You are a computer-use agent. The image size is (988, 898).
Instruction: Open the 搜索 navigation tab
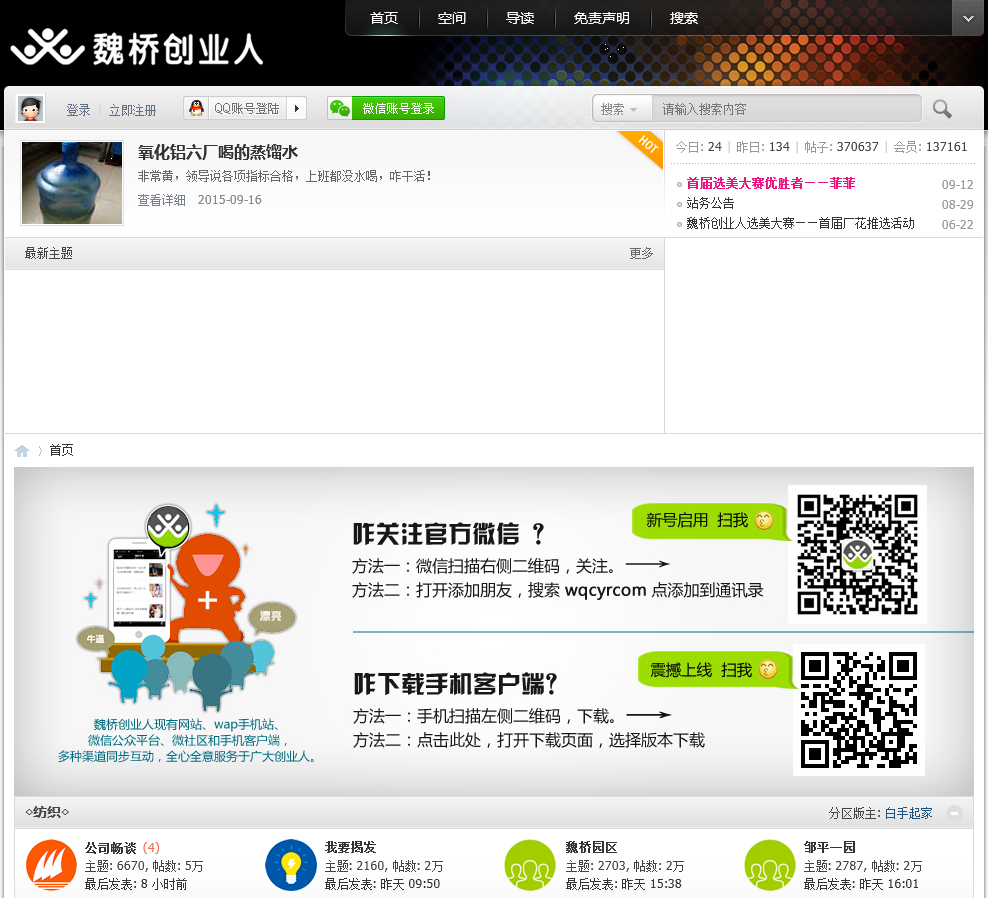pyautogui.click(x=684, y=18)
